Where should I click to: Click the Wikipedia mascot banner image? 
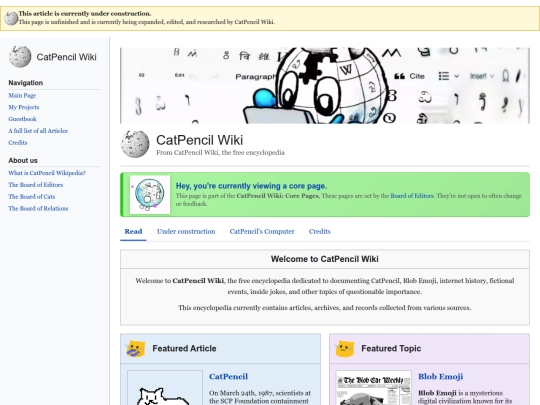tap(325, 85)
